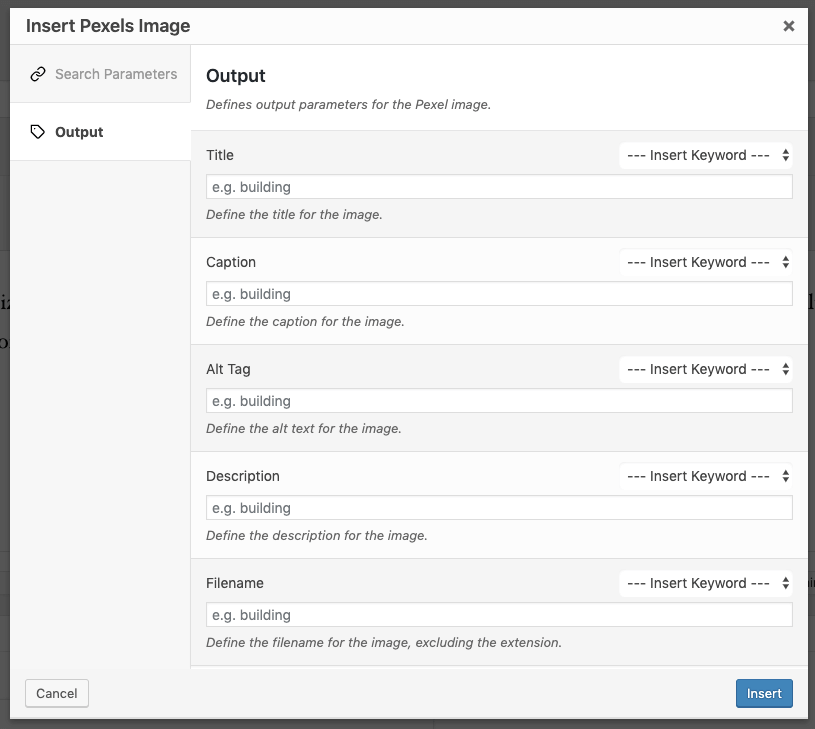Click the blue Insert button
815x729 pixels.
click(764, 693)
